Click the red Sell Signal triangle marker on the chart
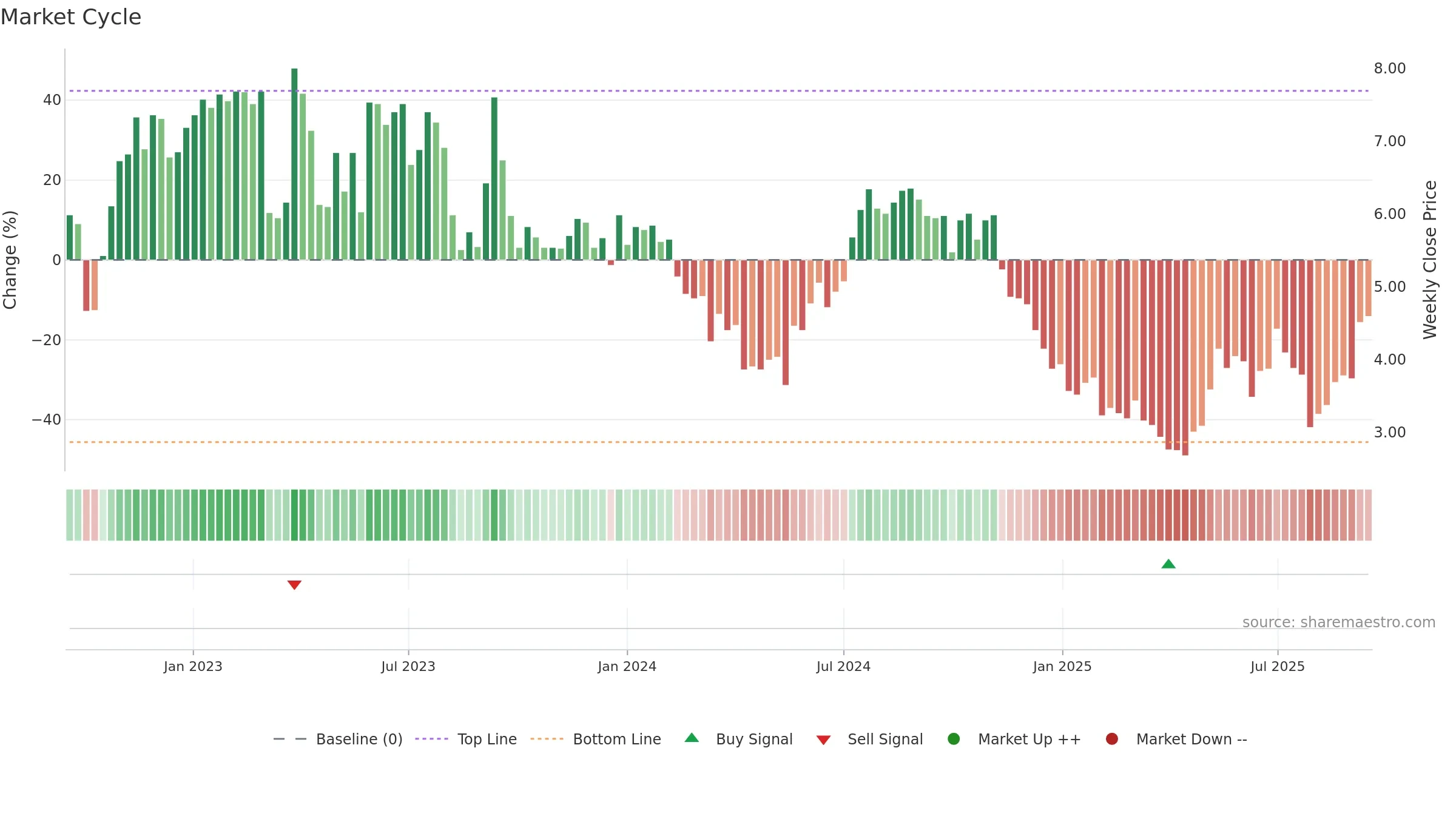The image size is (1456, 819). tap(294, 585)
